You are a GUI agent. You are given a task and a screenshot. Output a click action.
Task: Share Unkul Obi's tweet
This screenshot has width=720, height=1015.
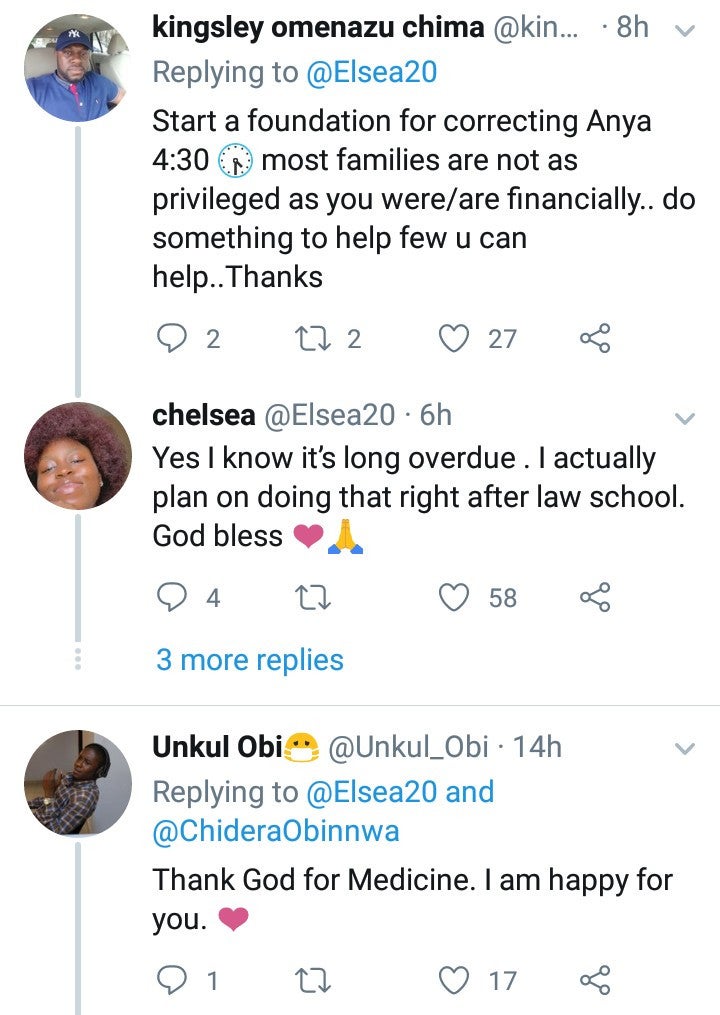[594, 981]
